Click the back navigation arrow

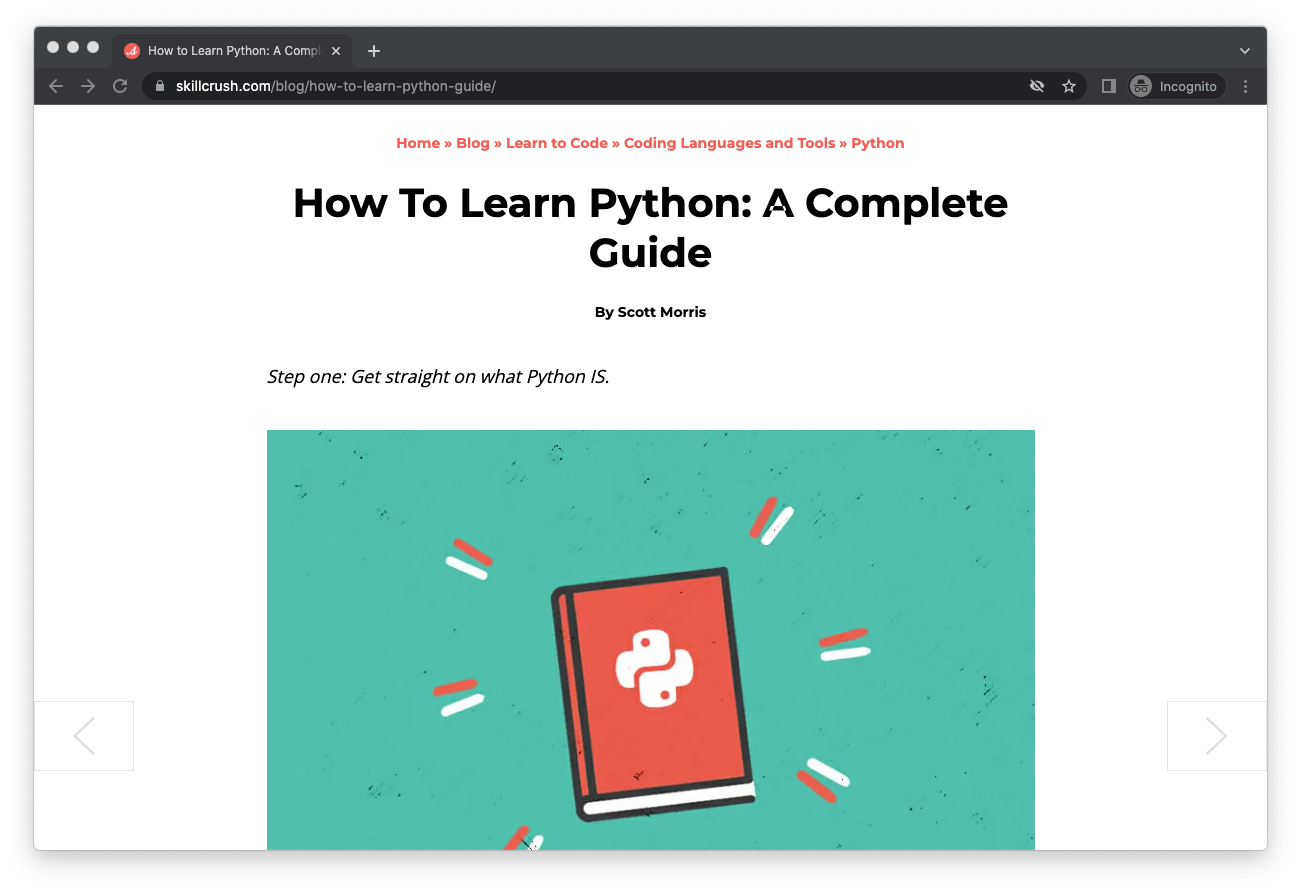tap(56, 86)
